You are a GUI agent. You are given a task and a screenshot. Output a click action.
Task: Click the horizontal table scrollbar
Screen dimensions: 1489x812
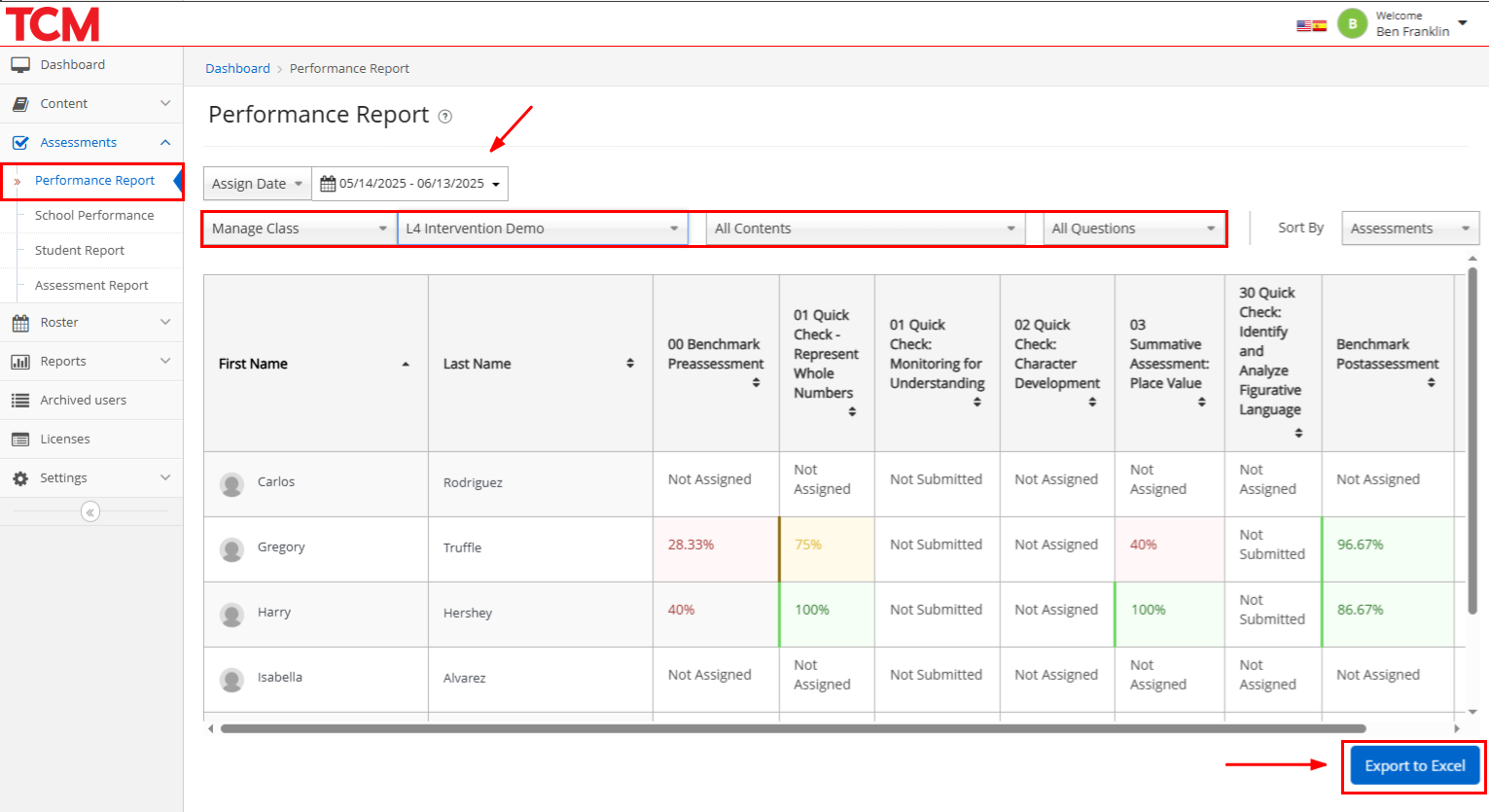793,728
